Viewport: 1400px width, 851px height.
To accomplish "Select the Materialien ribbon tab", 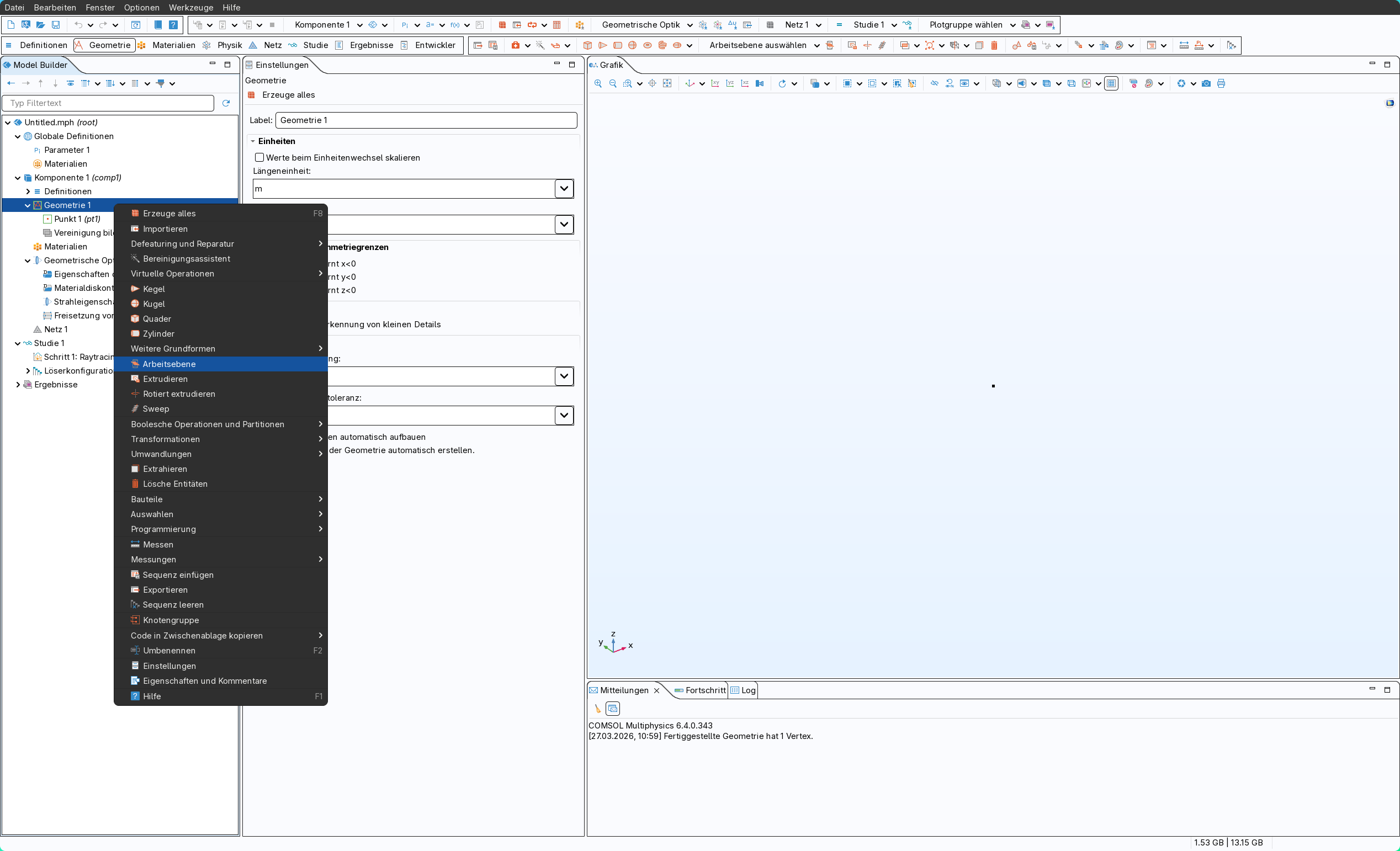I will tap(173, 45).
